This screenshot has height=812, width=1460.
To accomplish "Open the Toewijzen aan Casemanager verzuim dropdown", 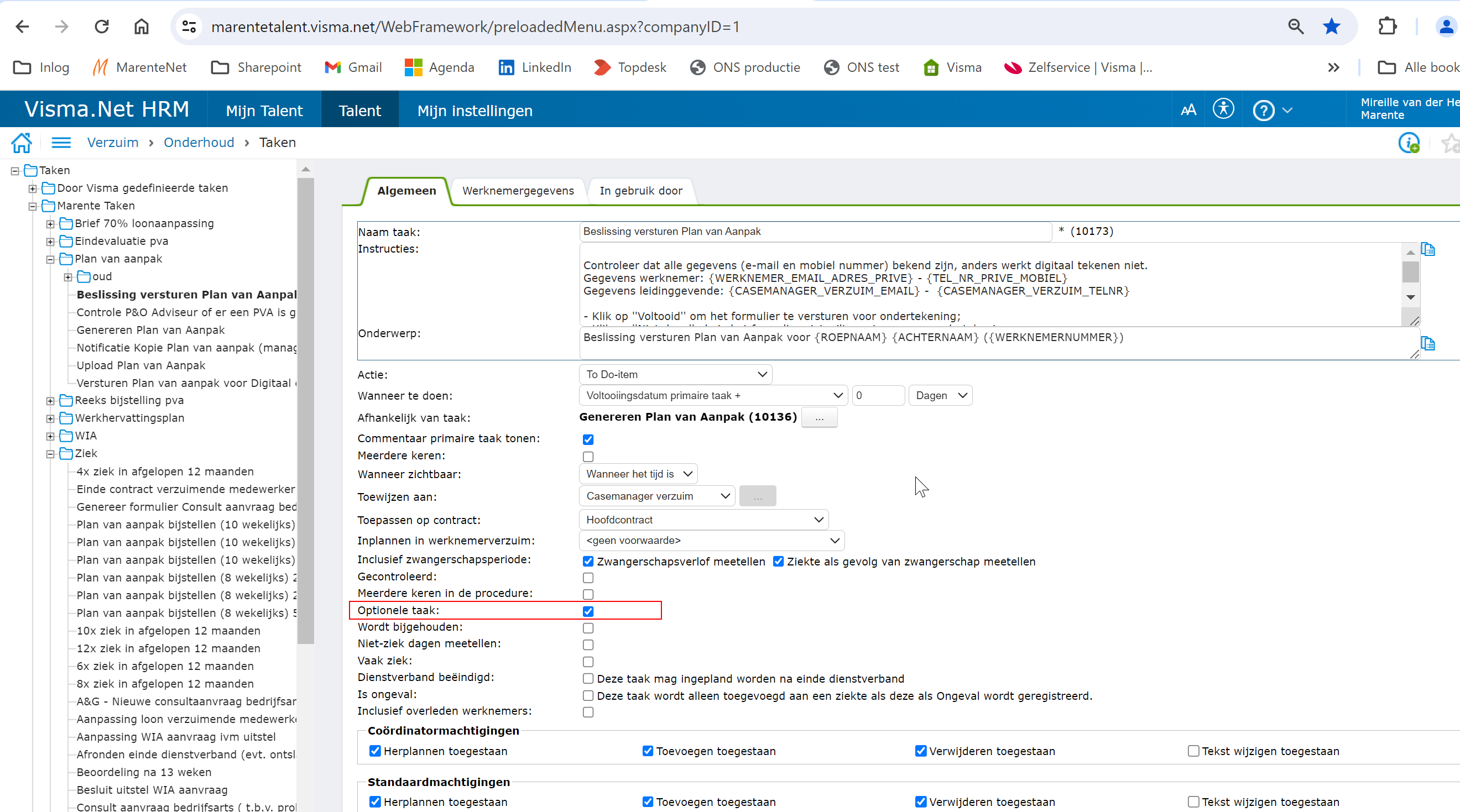I will pyautogui.click(x=657, y=496).
